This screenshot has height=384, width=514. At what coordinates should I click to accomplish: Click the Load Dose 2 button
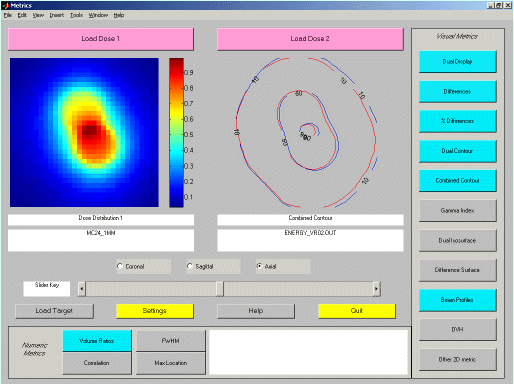(x=310, y=39)
